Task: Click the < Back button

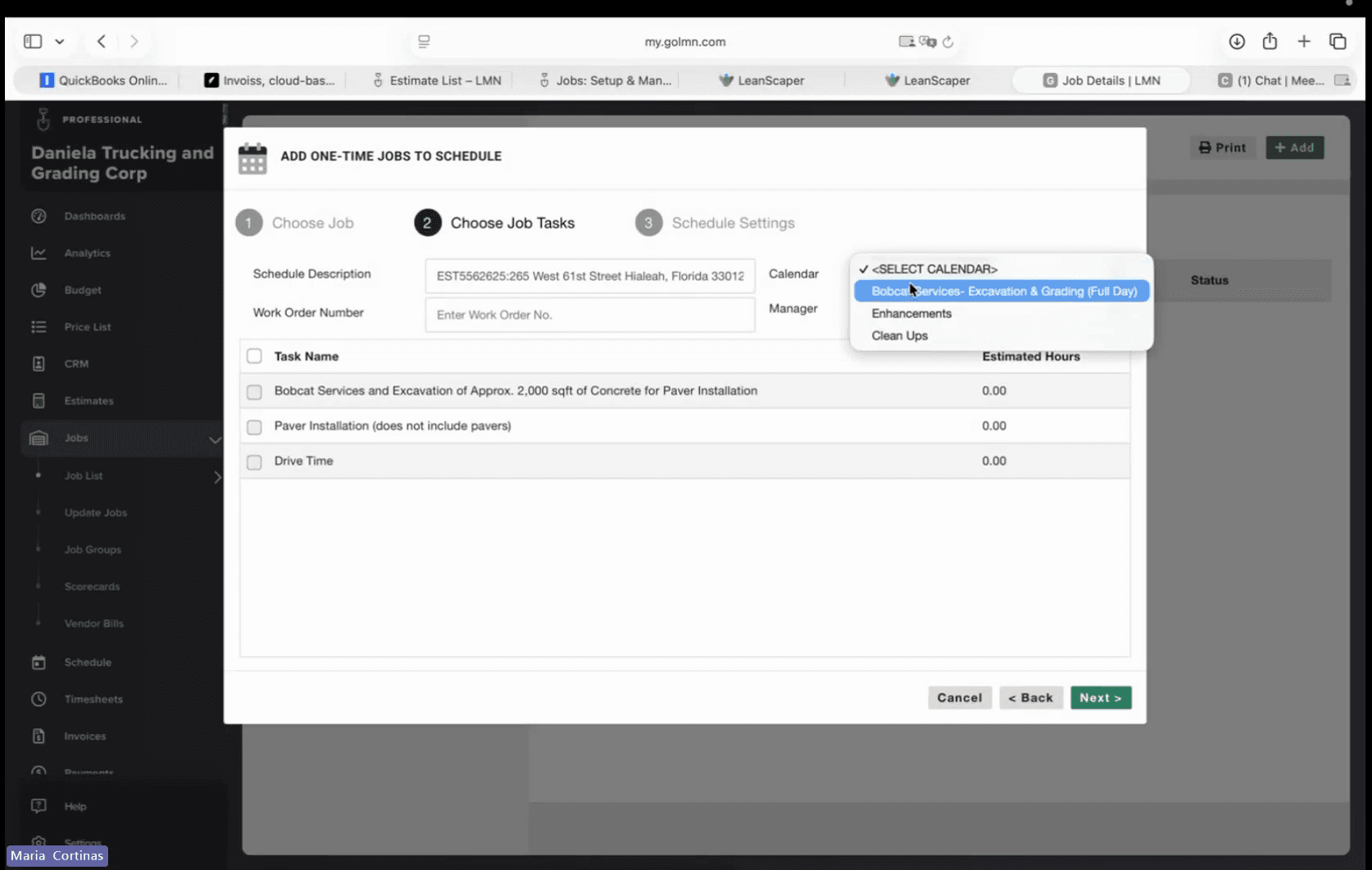Action: click(x=1031, y=698)
